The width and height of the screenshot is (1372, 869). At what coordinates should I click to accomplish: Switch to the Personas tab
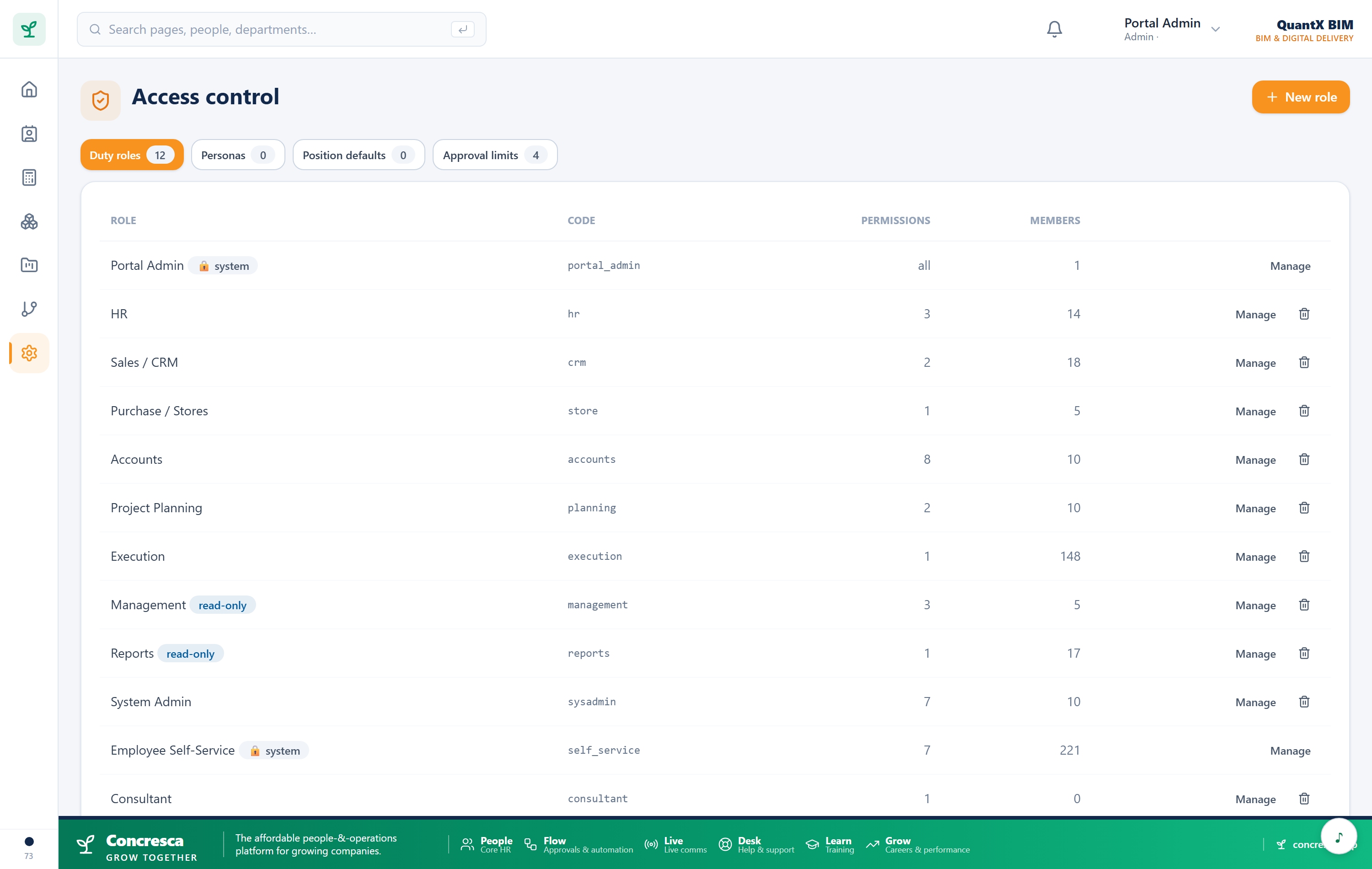[238, 155]
